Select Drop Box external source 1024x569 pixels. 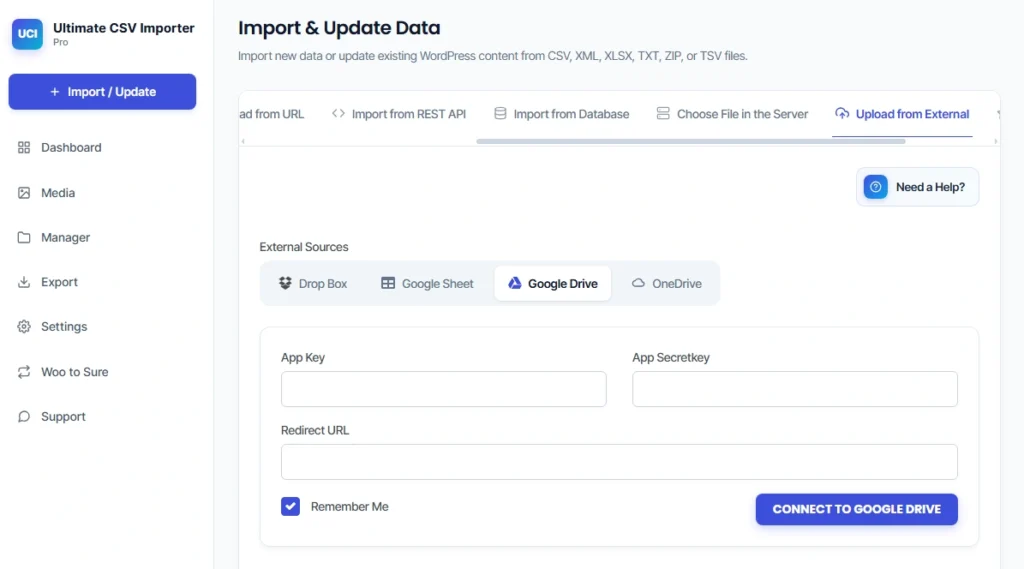click(313, 284)
